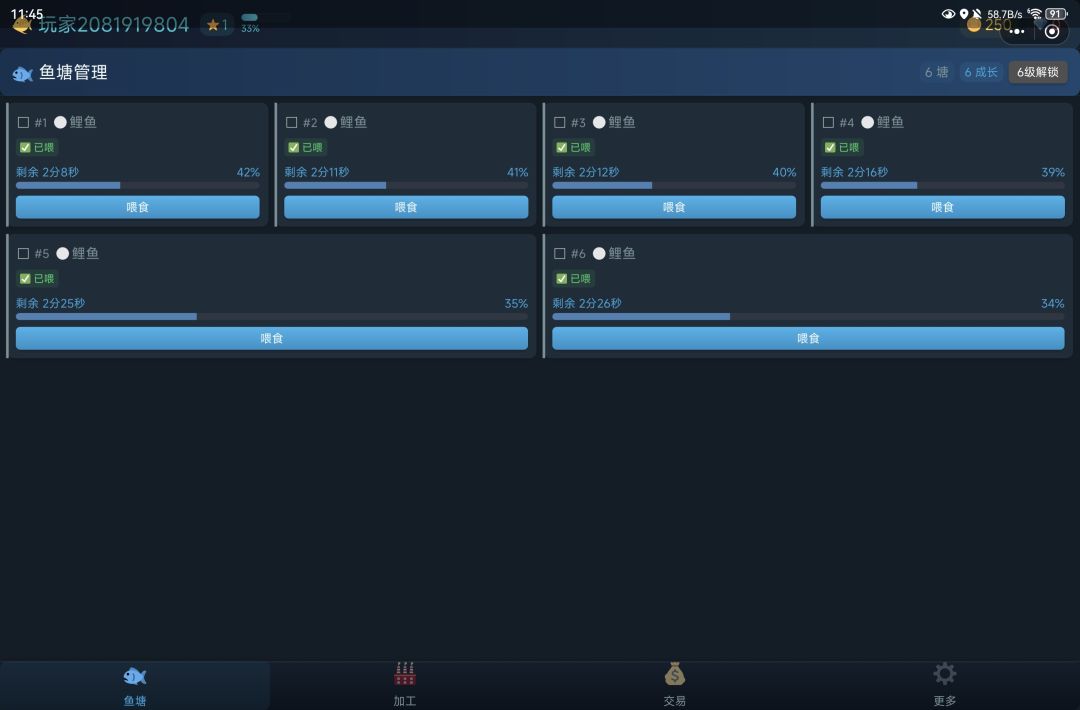Screen dimensions: 1080x710
Task: Click the 39% progress value
Action: (x=1052, y=172)
